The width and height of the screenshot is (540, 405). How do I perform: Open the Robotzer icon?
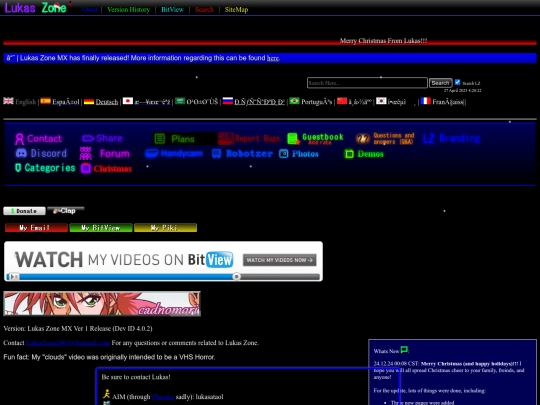(x=216, y=154)
